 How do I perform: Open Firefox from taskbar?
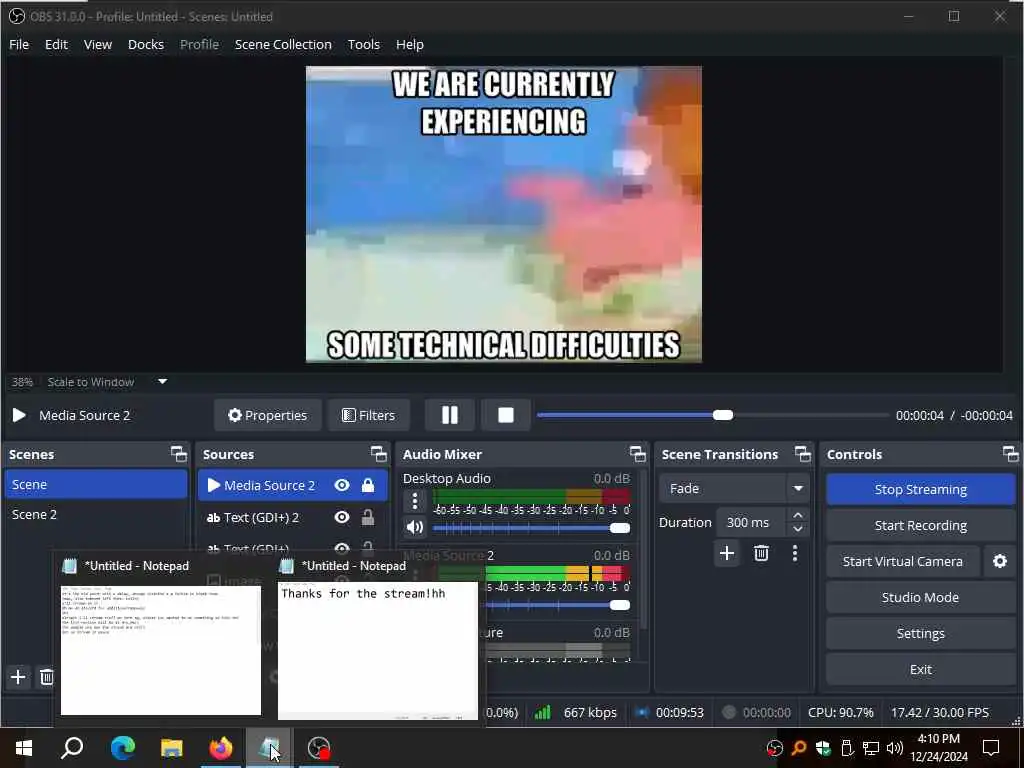tap(221, 748)
